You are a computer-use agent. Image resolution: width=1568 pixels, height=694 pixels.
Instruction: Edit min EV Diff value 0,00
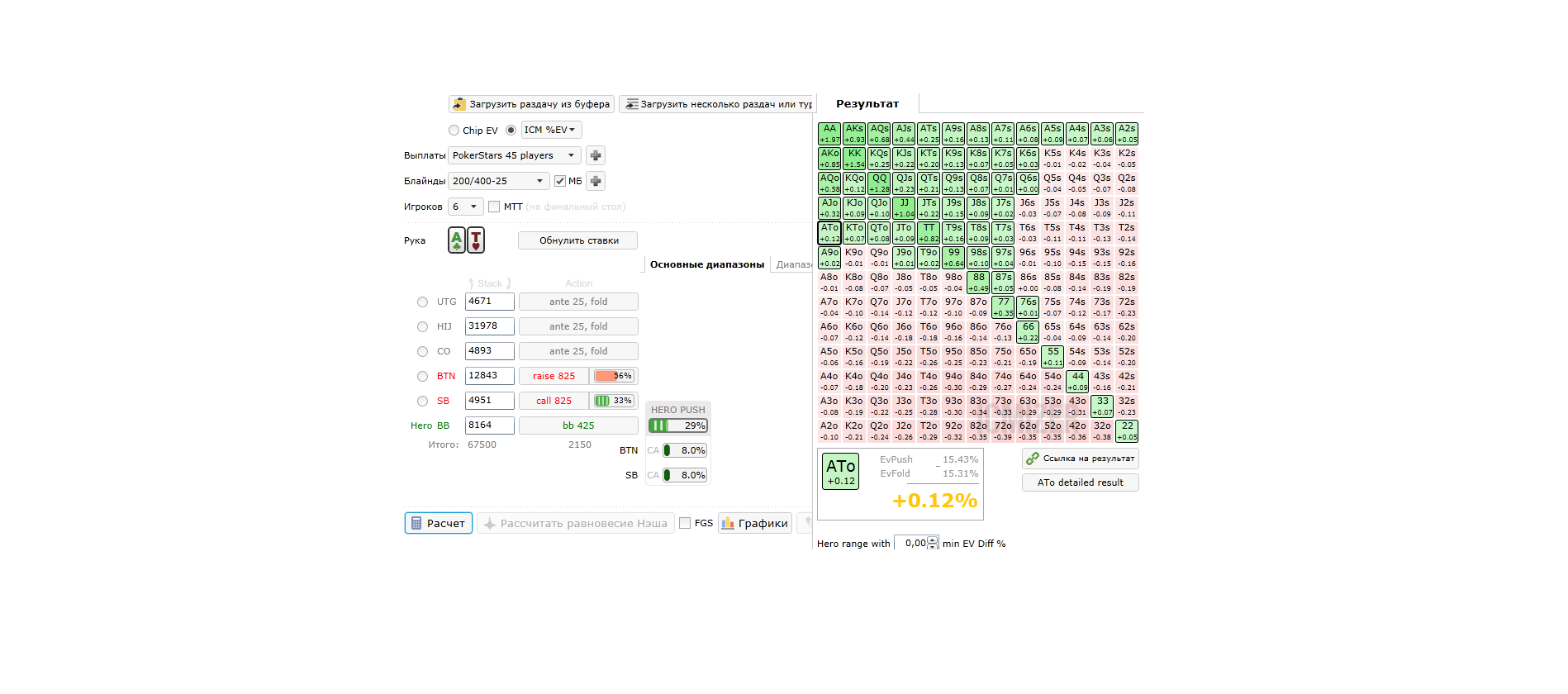tap(912, 543)
